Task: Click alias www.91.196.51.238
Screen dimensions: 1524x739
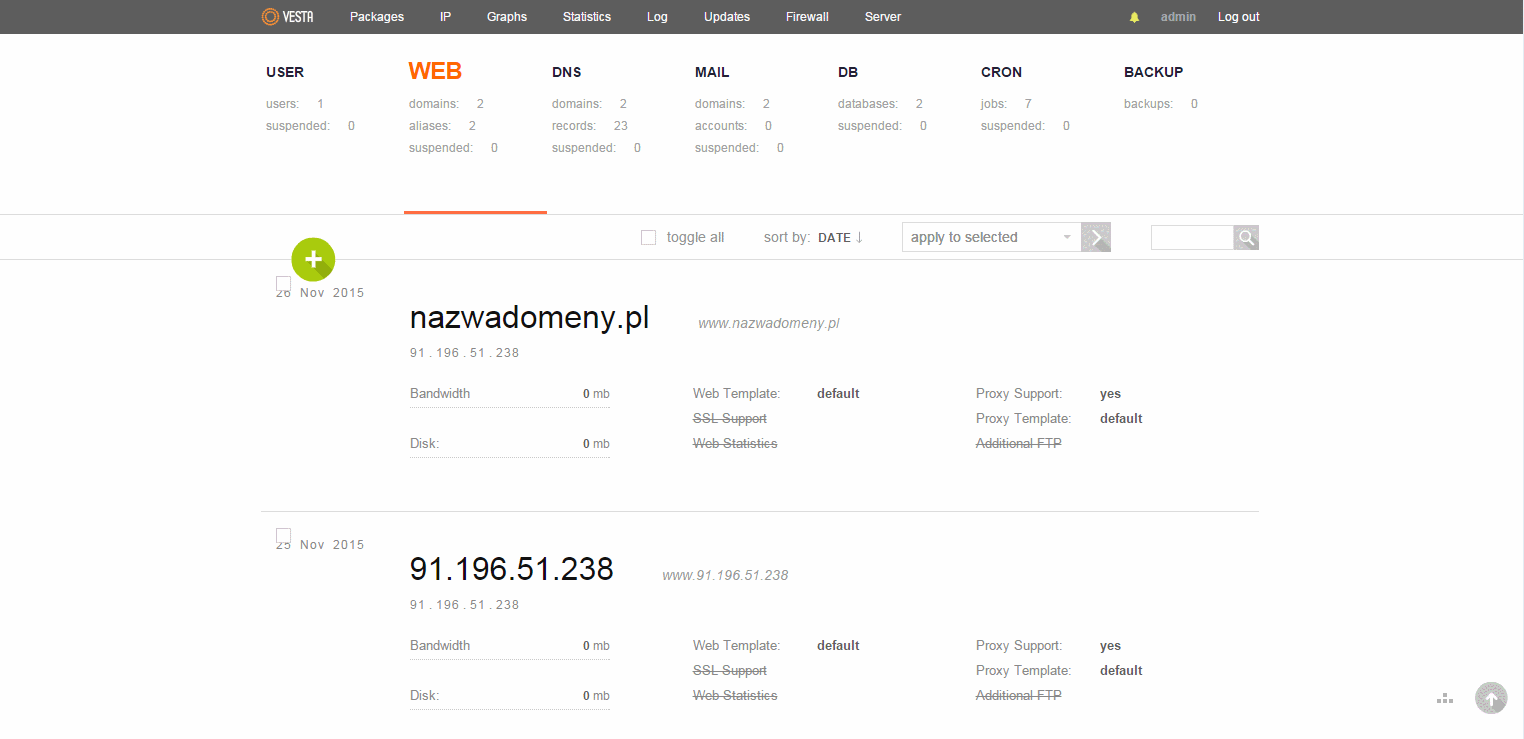Action: (x=725, y=575)
